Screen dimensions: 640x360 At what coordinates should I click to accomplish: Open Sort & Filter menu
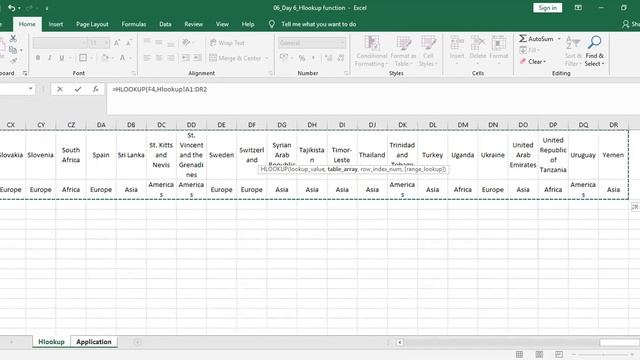pyautogui.click(x=573, y=51)
